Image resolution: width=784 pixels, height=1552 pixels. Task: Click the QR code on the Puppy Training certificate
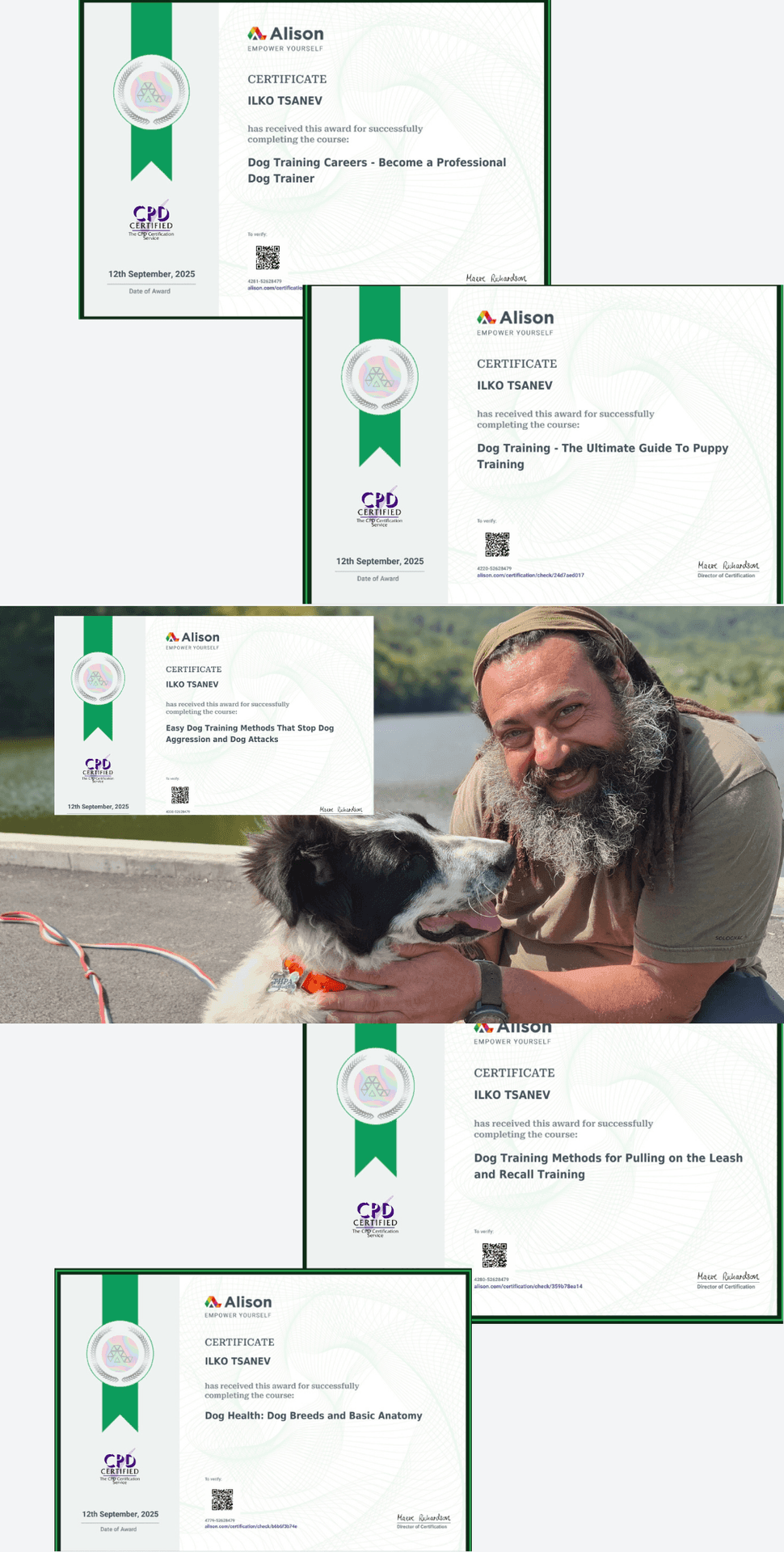pos(497,545)
